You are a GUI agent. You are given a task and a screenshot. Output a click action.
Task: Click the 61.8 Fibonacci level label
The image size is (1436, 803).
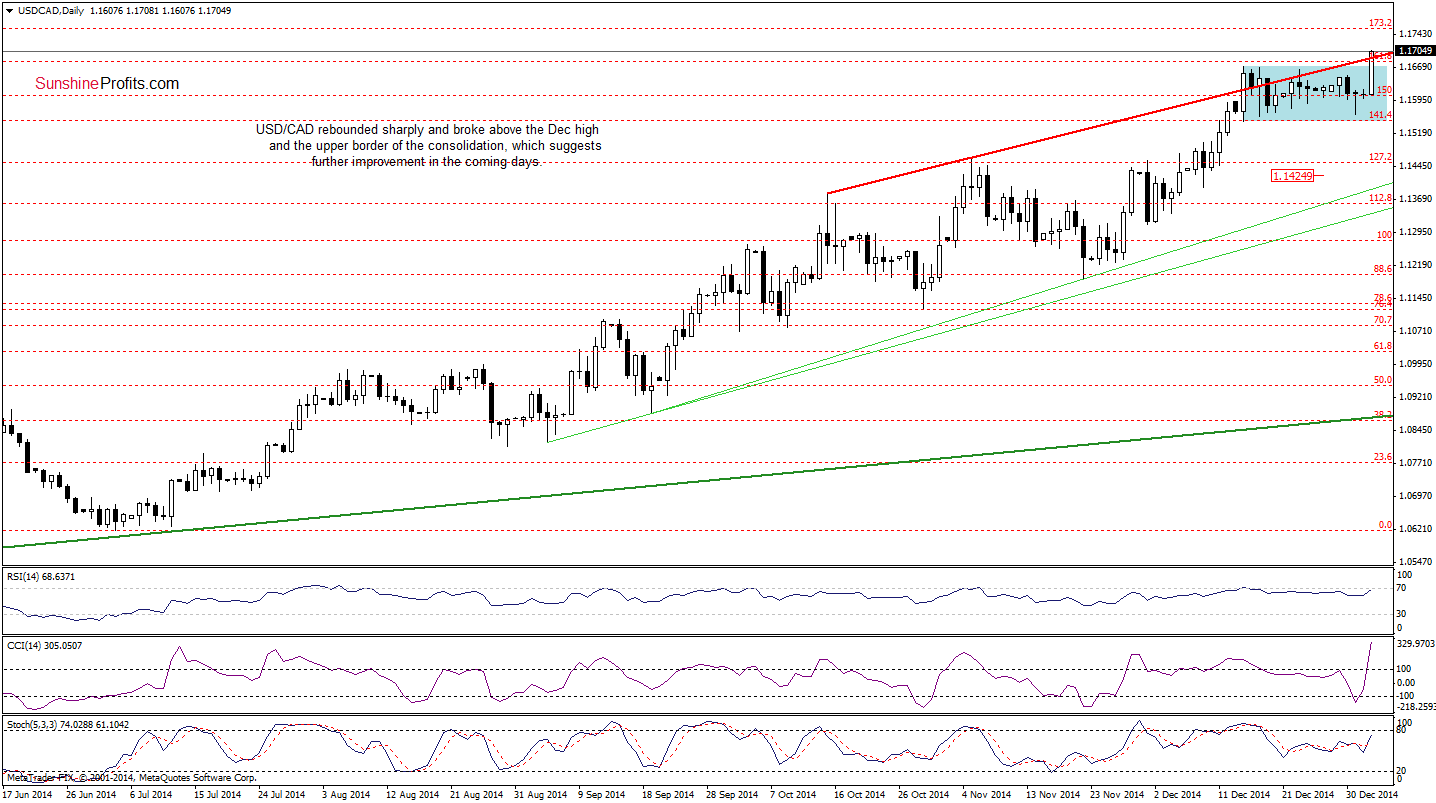tap(1384, 346)
